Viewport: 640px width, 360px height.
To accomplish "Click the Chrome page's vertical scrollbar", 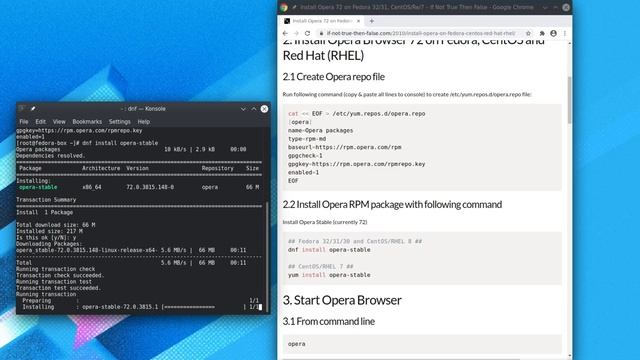I will [570, 100].
